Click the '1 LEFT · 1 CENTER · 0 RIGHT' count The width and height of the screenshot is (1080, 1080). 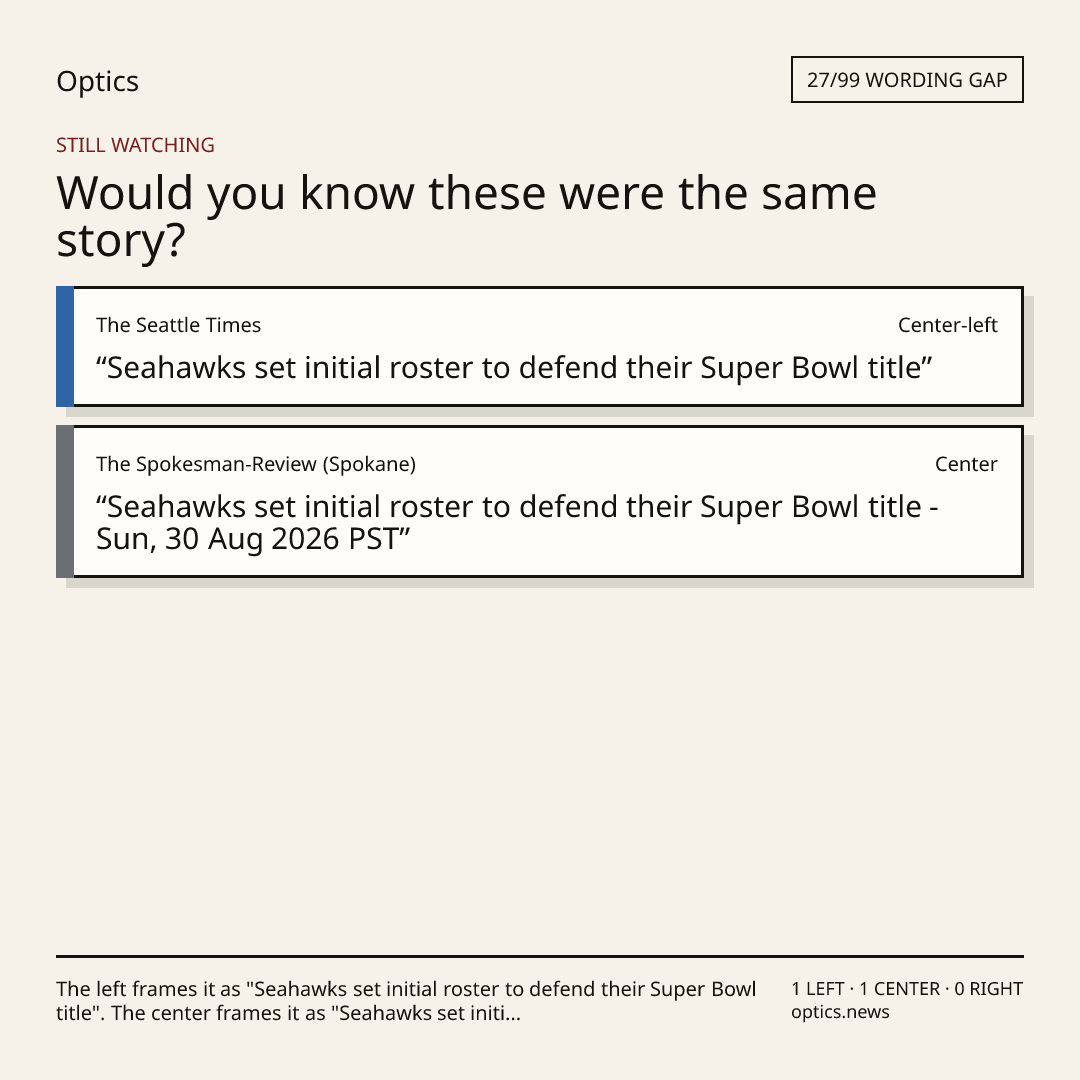point(906,989)
